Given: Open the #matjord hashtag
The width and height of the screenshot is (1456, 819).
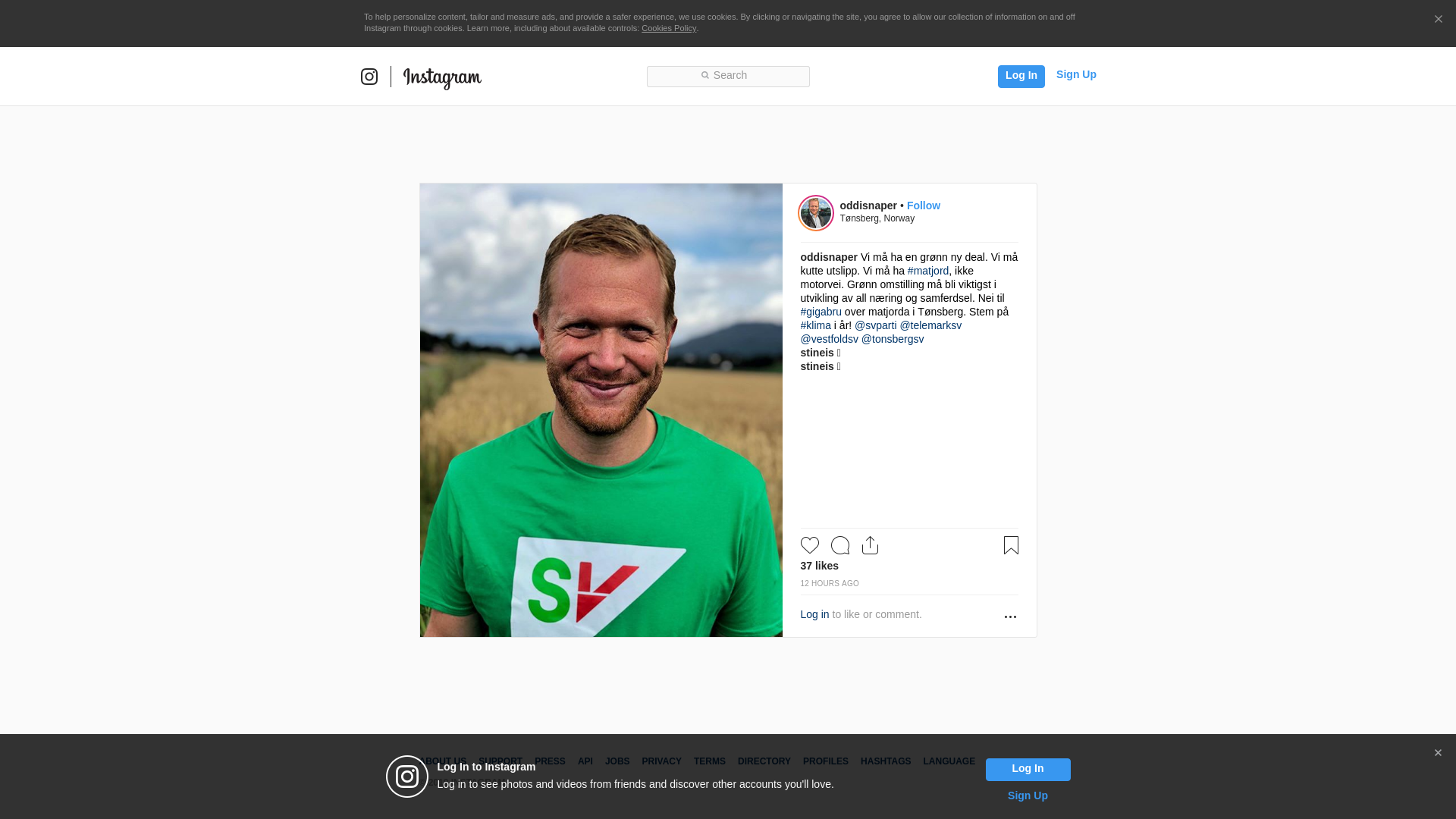Looking at the screenshot, I should [928, 271].
